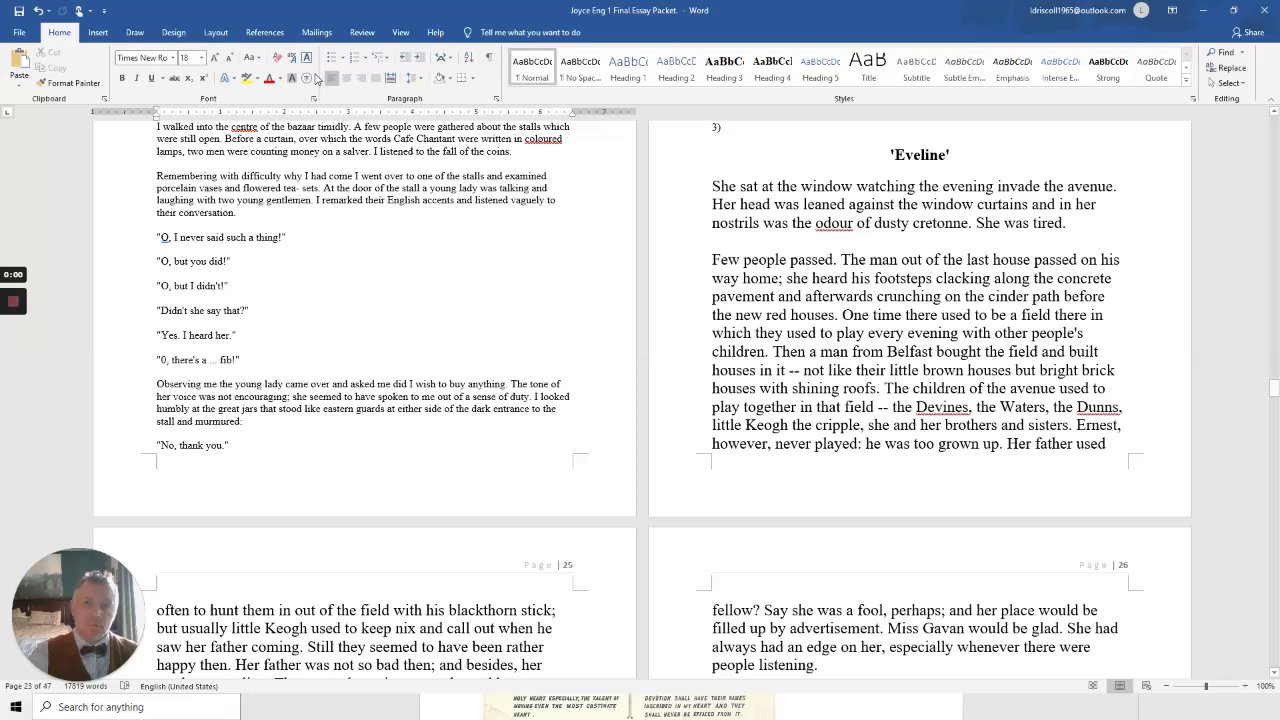
Task: Click the Undo arrow in Quick Access toolbar
Action: [x=39, y=11]
